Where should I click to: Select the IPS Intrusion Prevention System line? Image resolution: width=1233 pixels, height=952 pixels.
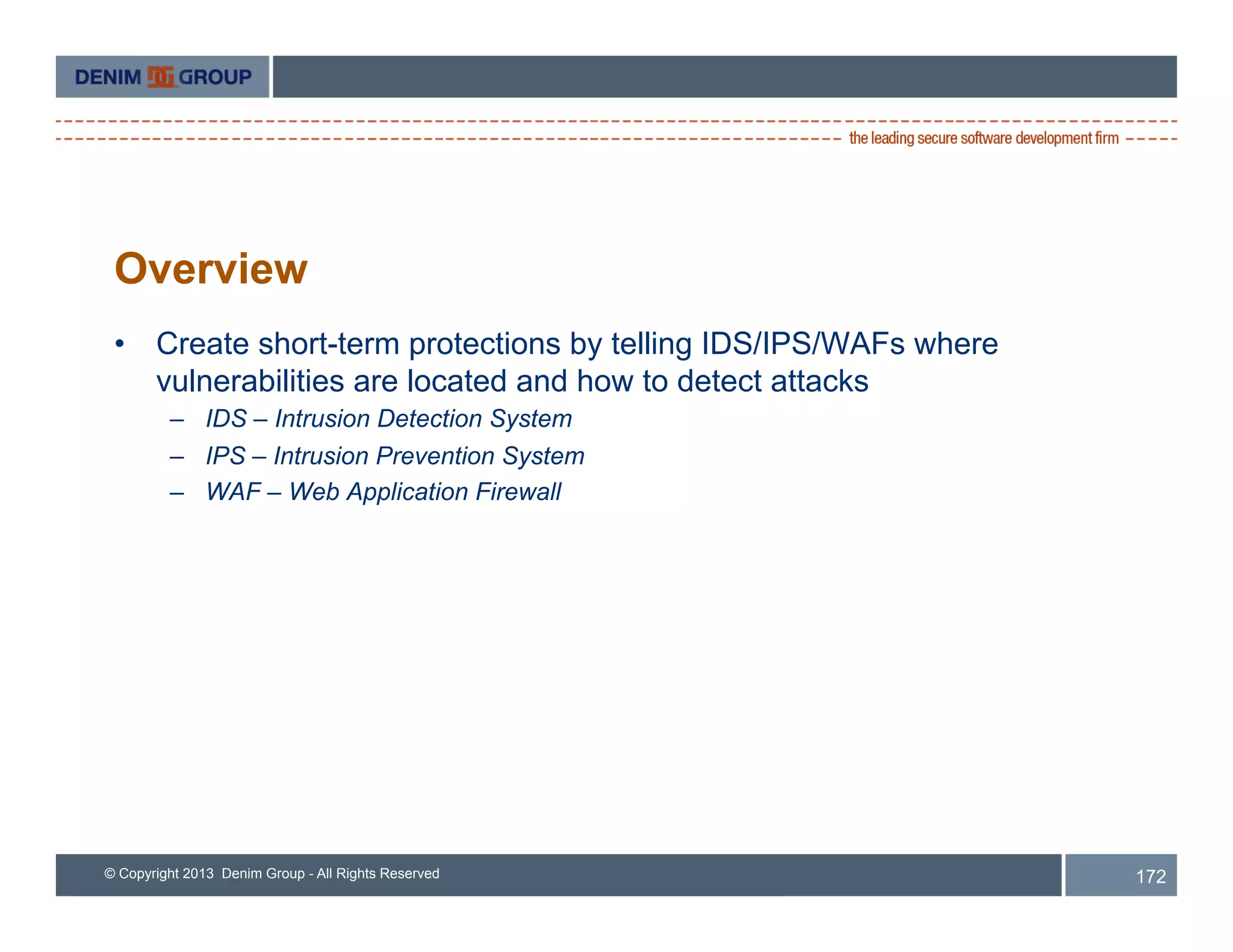[395, 456]
